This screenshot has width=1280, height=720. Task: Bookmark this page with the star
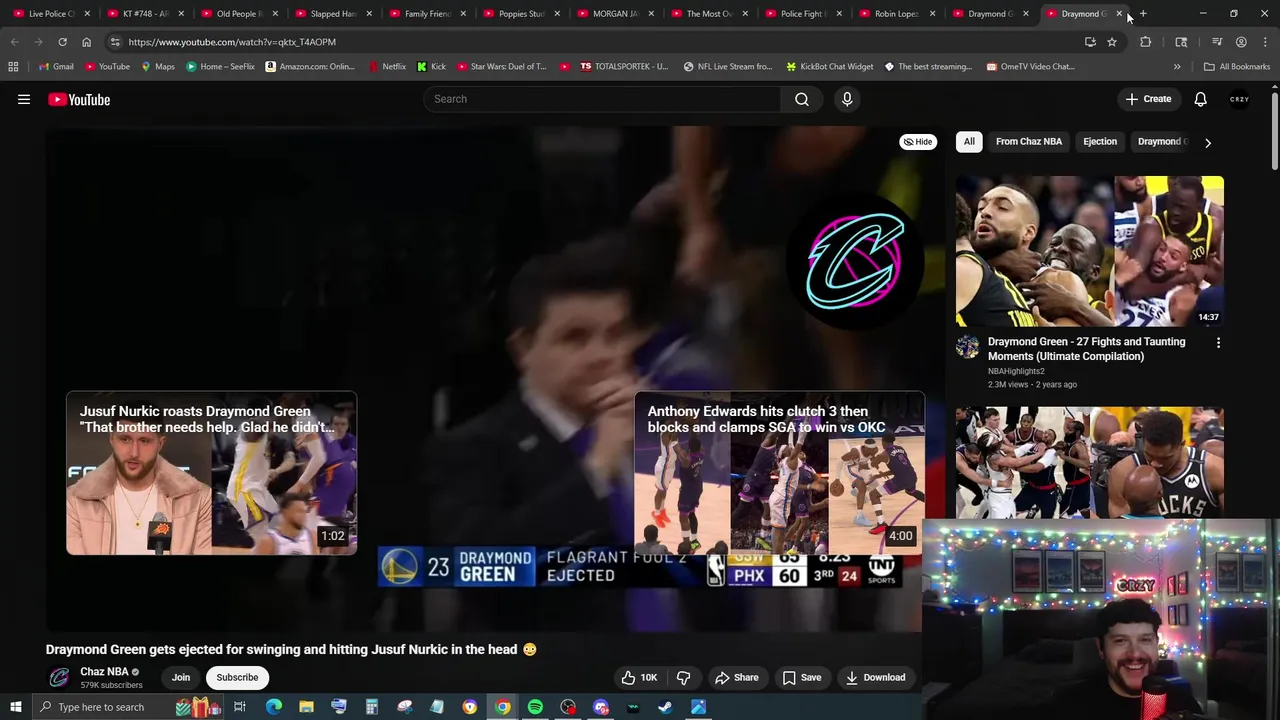click(1111, 42)
